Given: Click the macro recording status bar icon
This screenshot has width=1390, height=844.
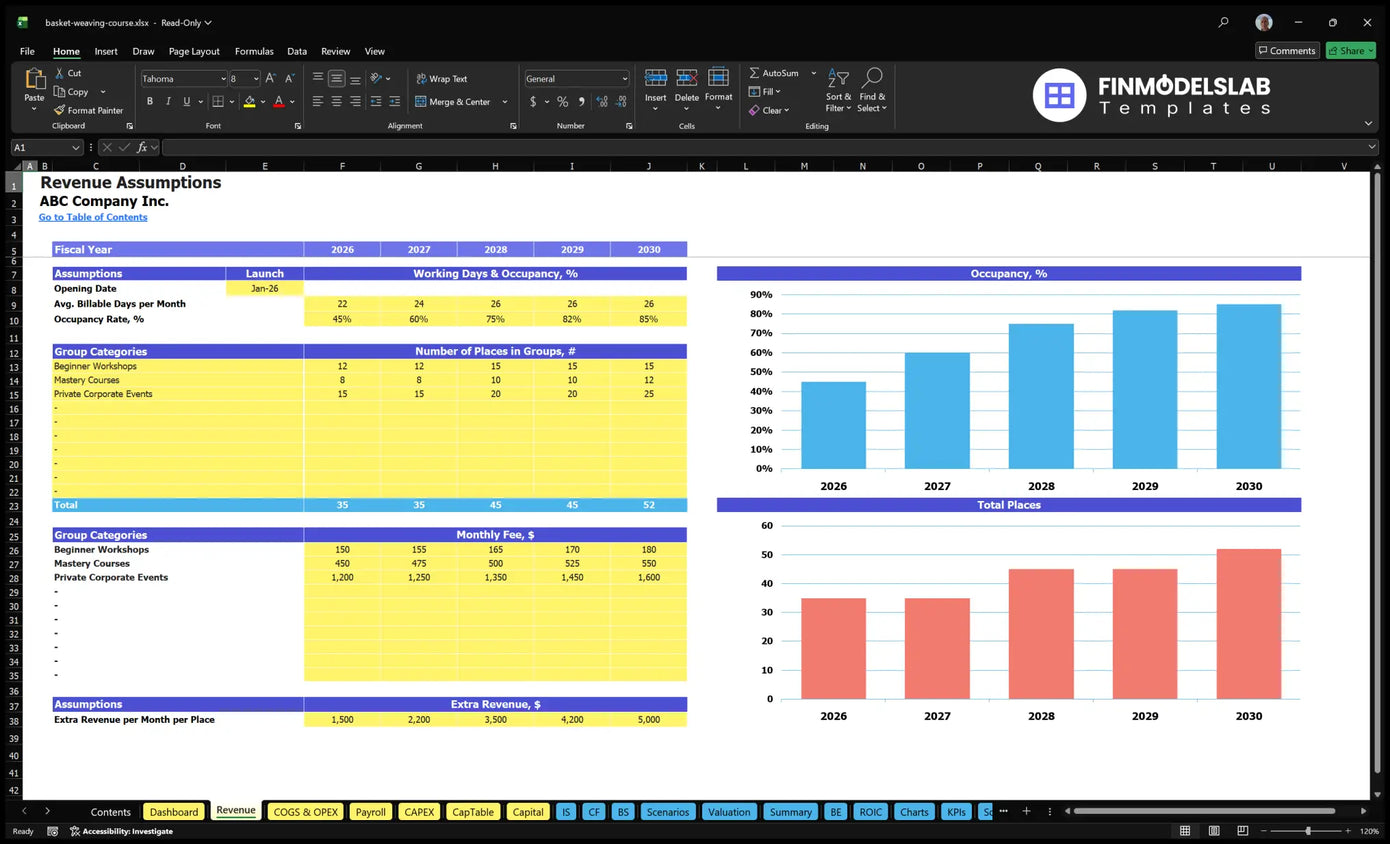Looking at the screenshot, I should pos(52,831).
